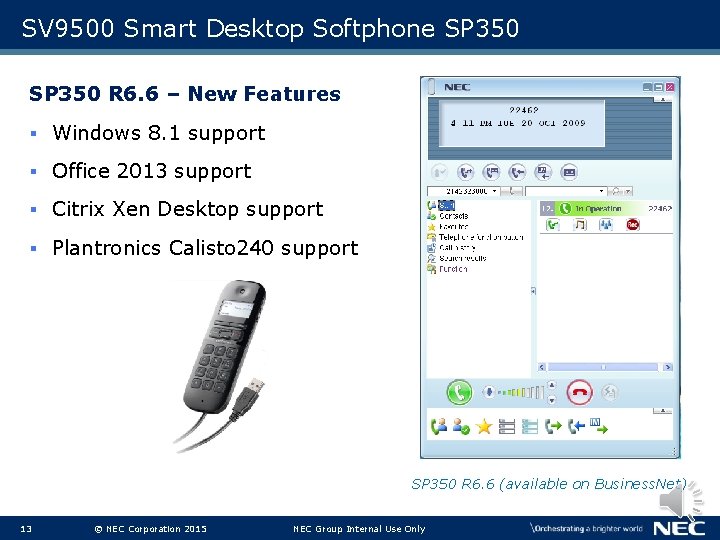Select Favorites star item in tree
720x540 pixels.
(x=448, y=226)
